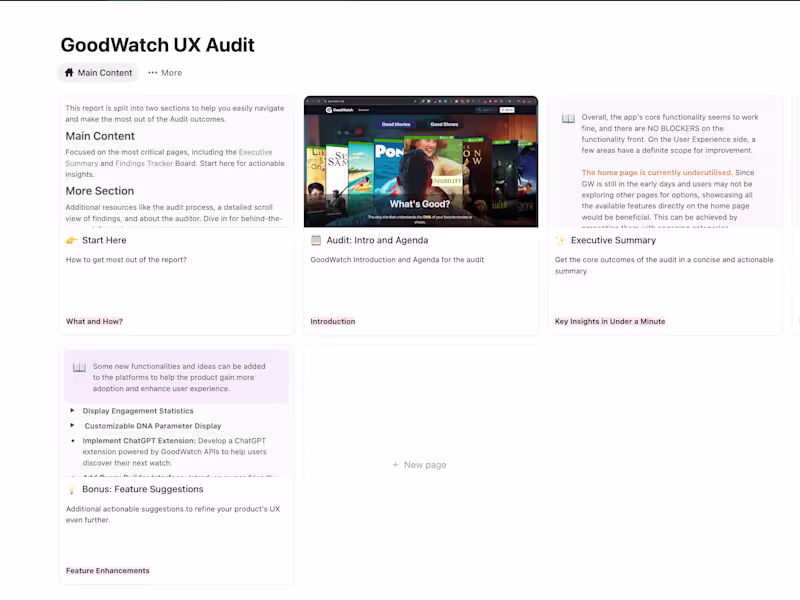800x600 pixels.
Task: Click the book icon in the Executive Summary callout
Action: (x=567, y=118)
